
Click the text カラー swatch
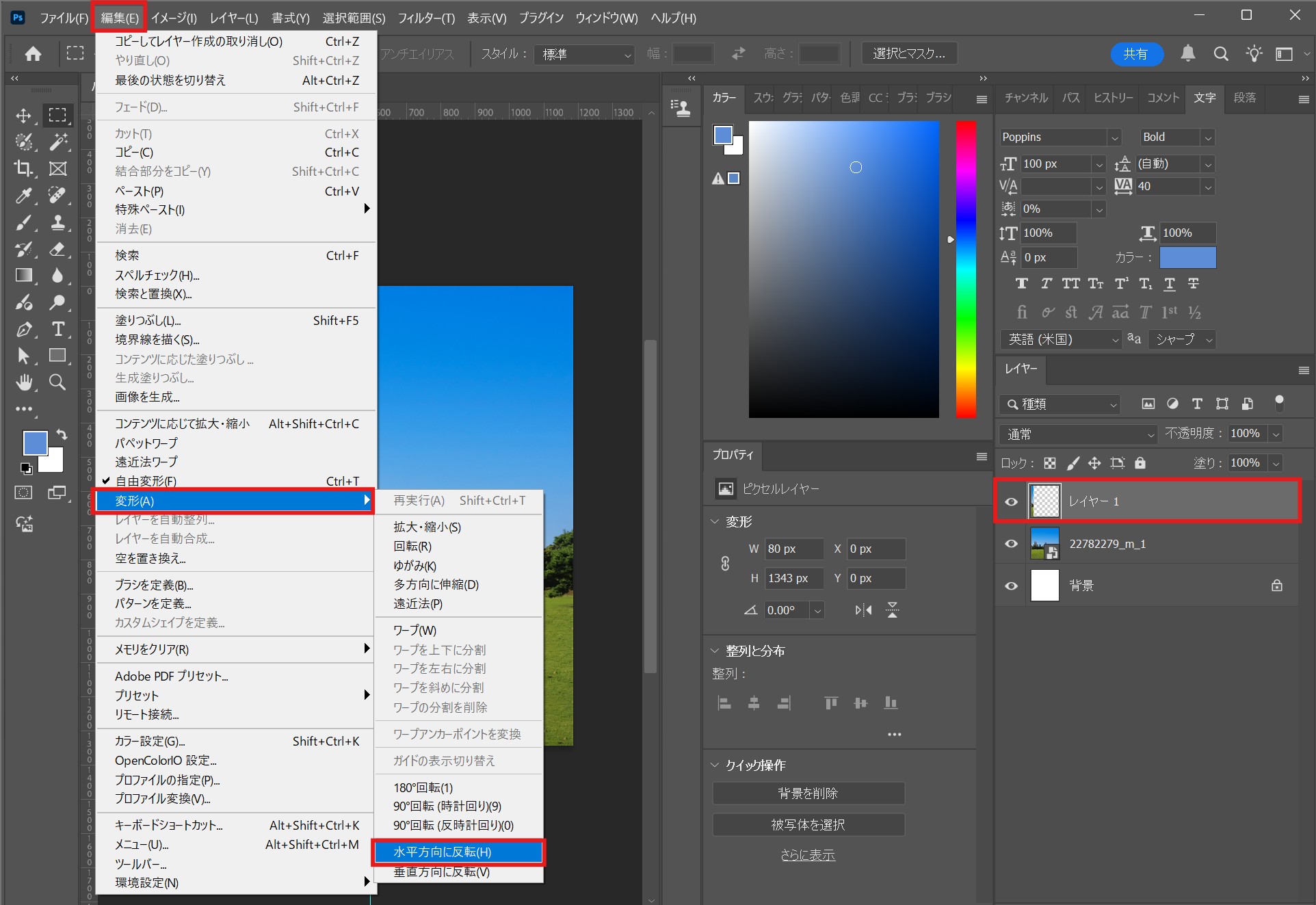[x=1187, y=258]
